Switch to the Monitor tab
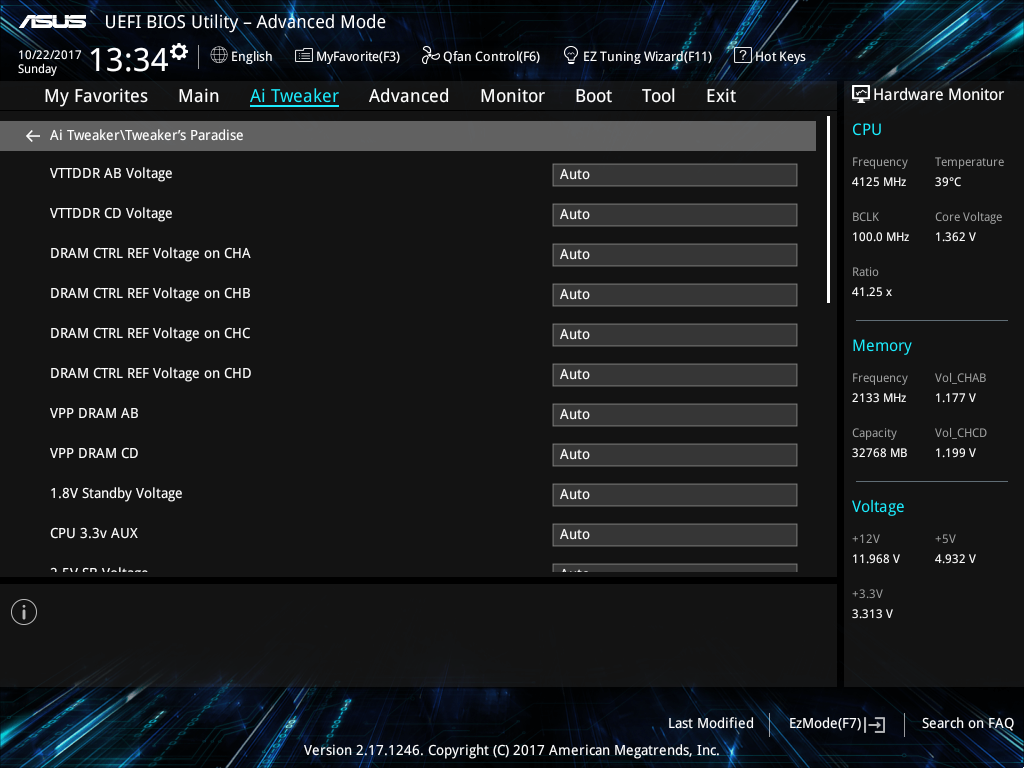 (513, 96)
